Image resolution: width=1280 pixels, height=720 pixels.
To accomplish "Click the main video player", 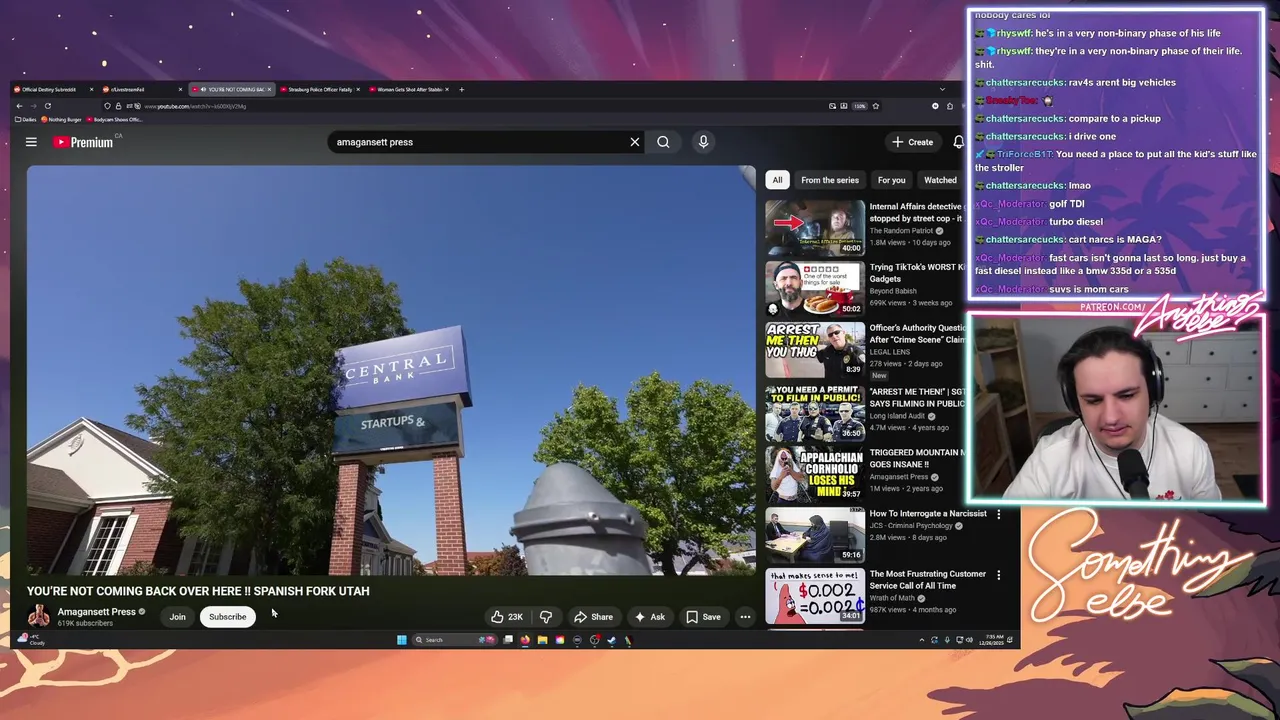I will (x=391, y=370).
